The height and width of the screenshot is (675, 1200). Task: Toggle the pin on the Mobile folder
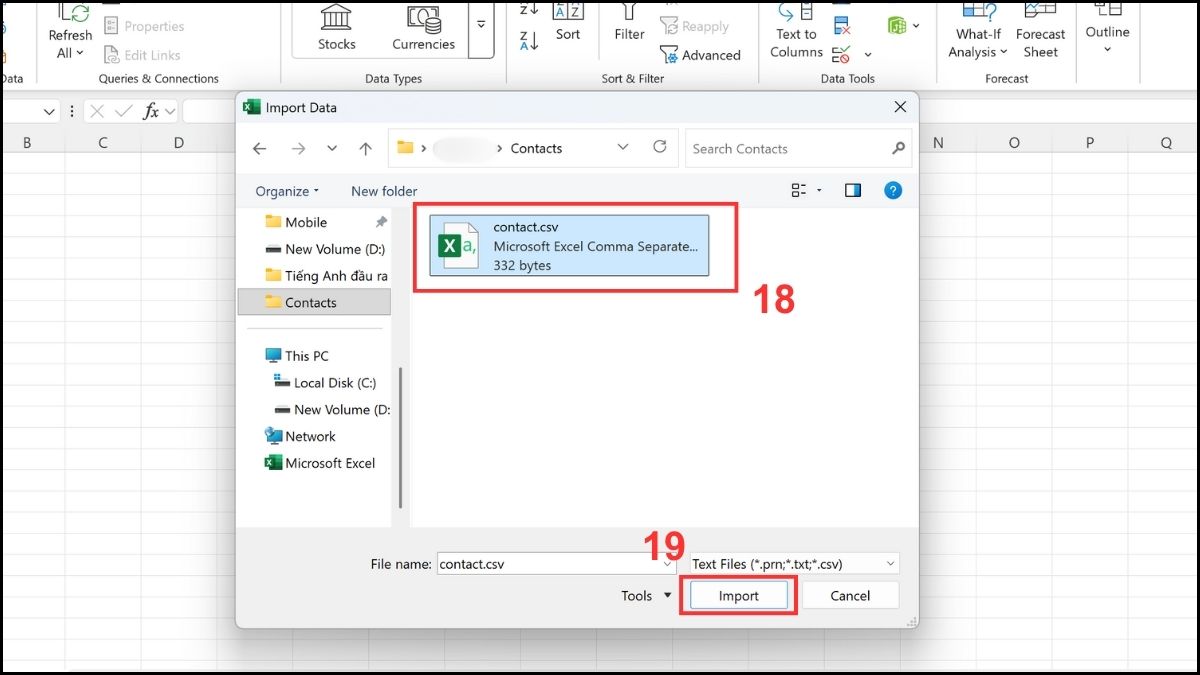381,221
